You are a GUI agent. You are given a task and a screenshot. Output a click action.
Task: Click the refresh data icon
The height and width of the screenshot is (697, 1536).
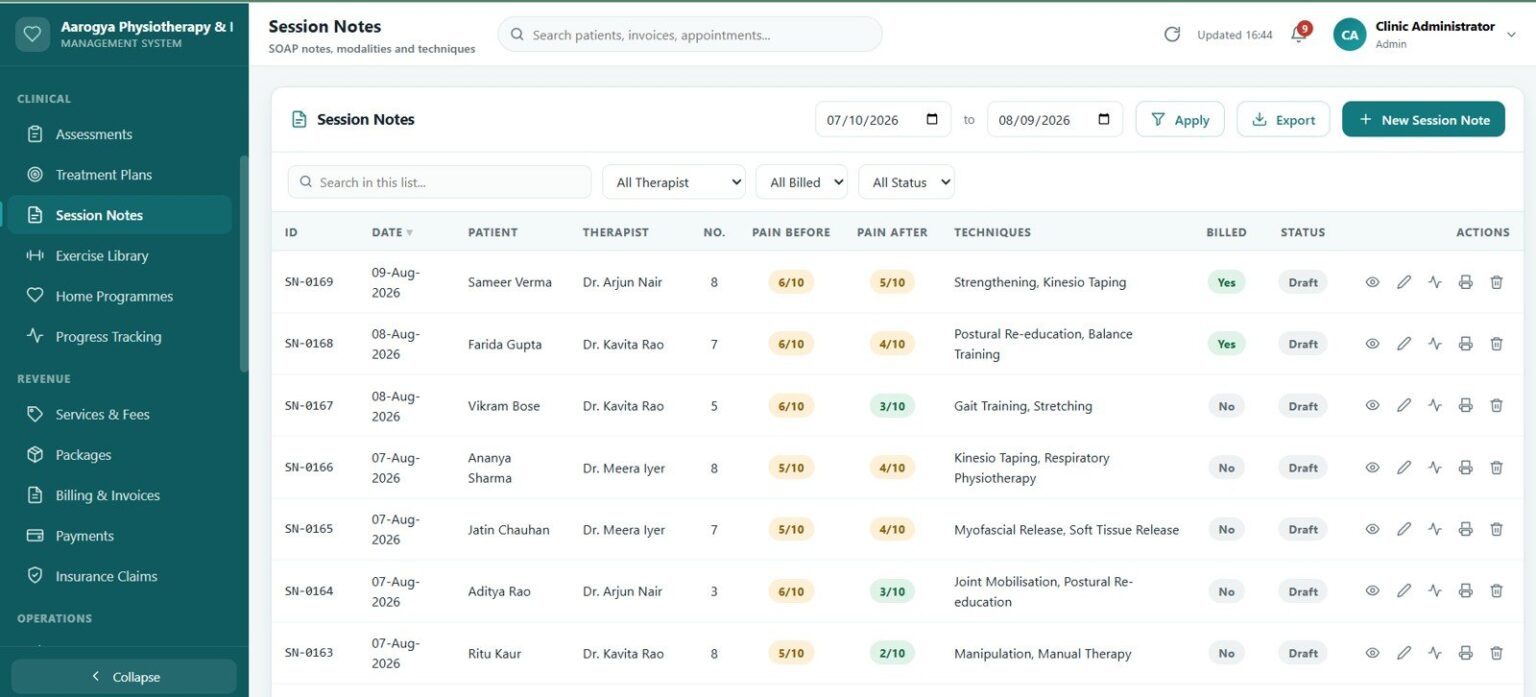click(1172, 35)
